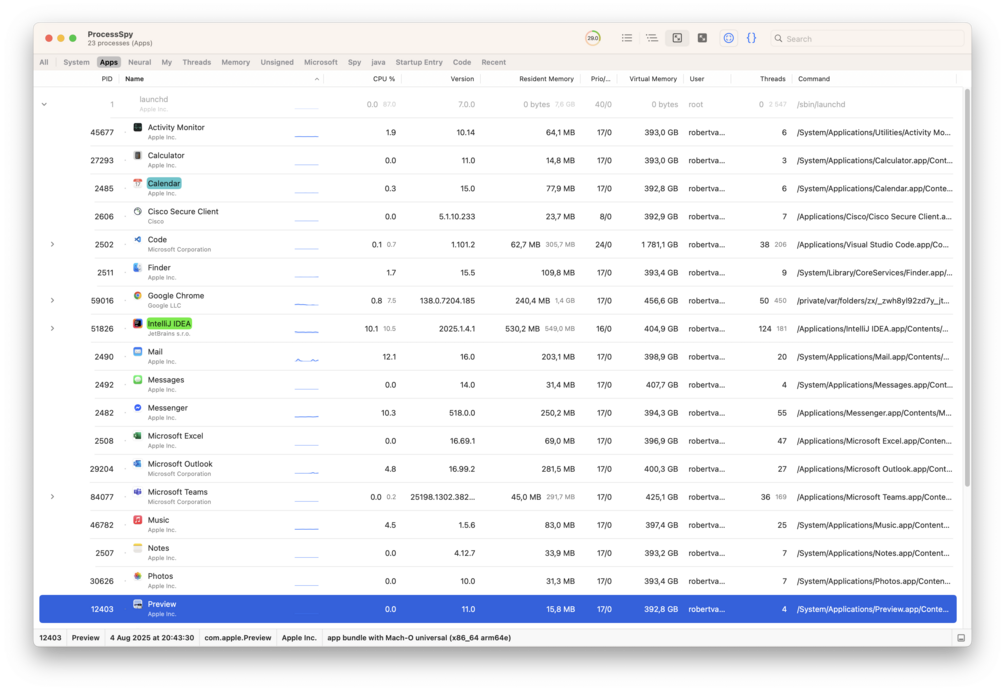This screenshot has height=691, width=1005.
Task: Select the Microsoft filter tab
Action: click(x=320, y=62)
